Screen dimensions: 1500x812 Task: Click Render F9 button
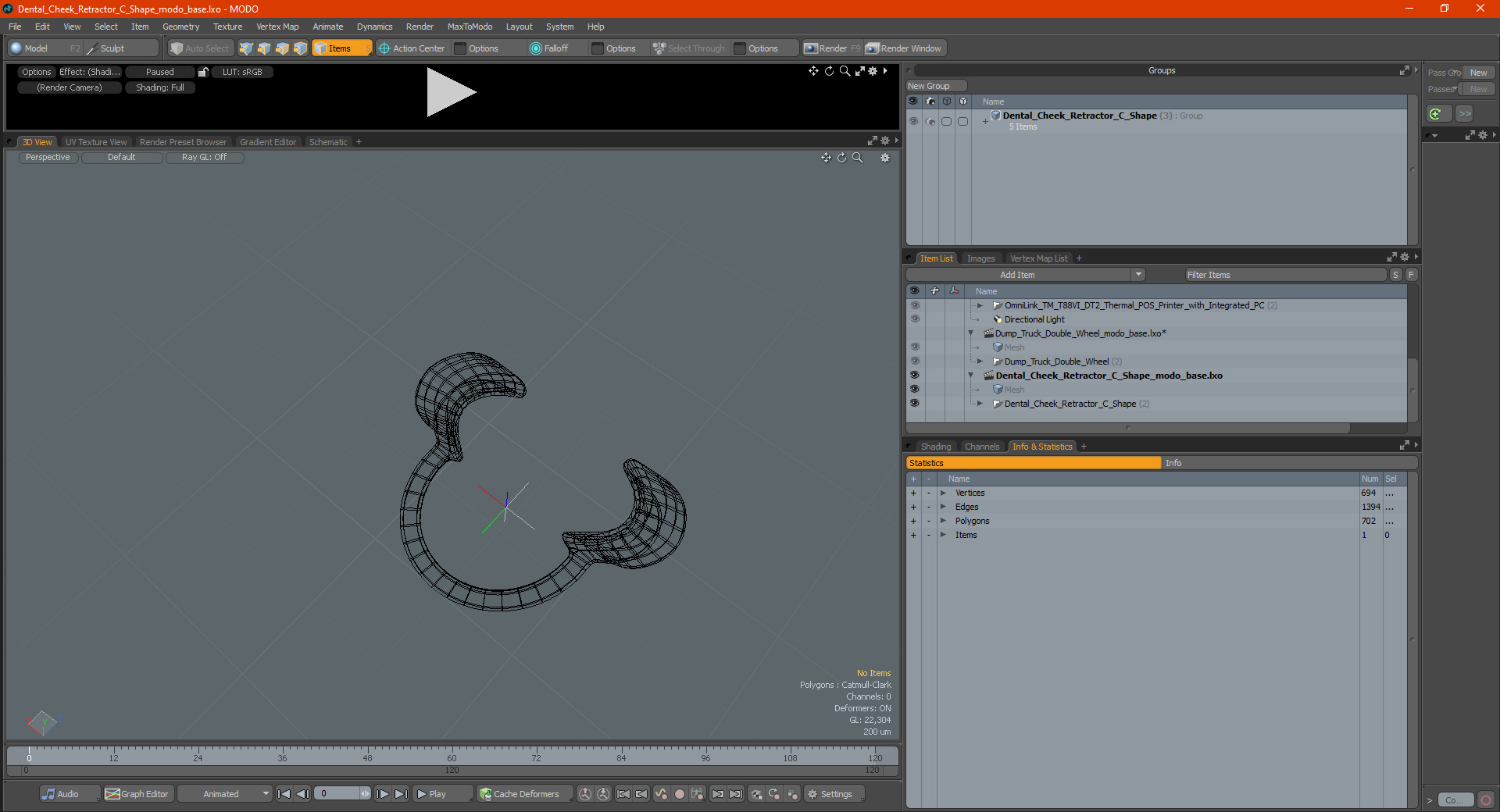(x=832, y=48)
